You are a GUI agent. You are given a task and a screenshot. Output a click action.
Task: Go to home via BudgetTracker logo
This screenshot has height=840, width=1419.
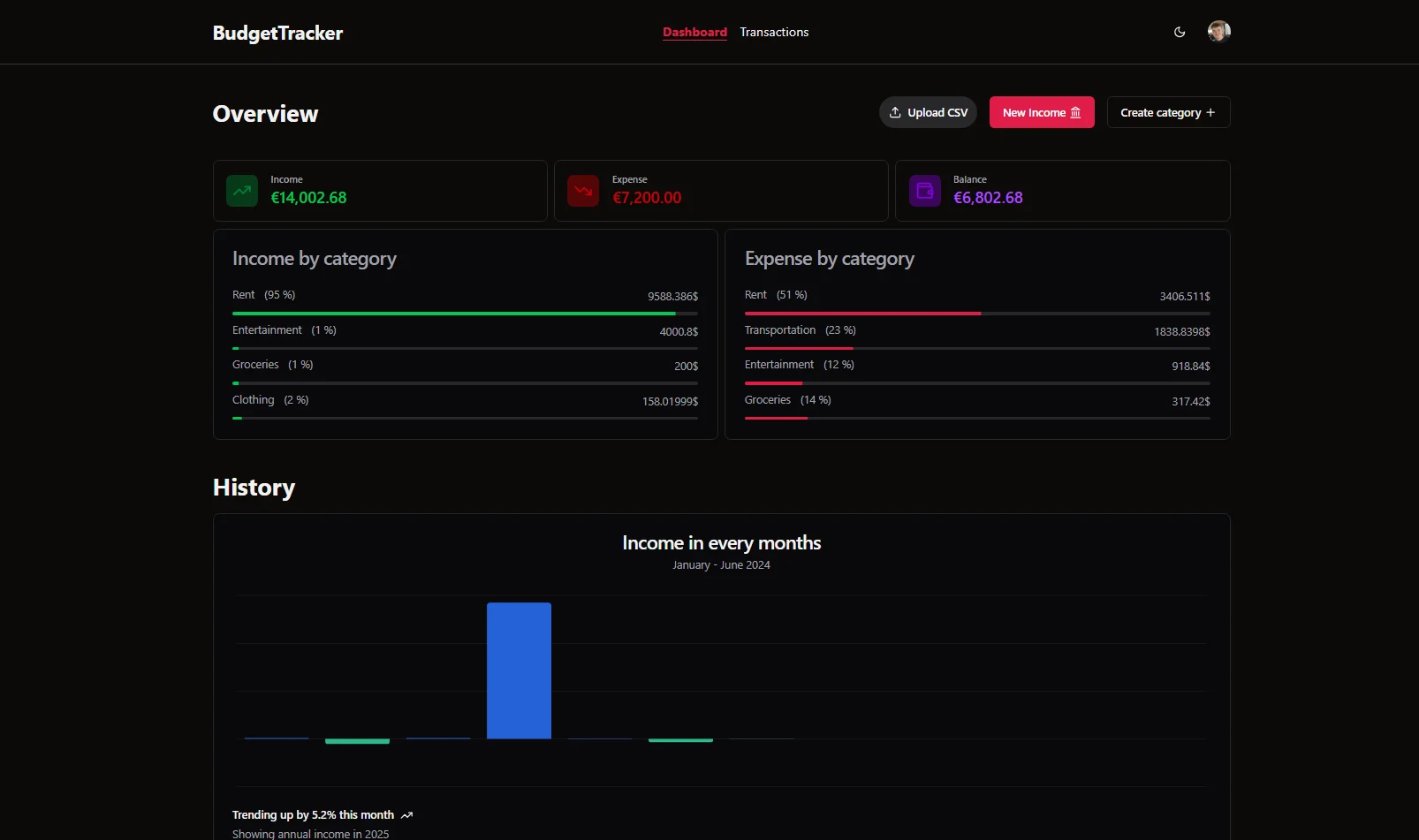[x=277, y=34]
